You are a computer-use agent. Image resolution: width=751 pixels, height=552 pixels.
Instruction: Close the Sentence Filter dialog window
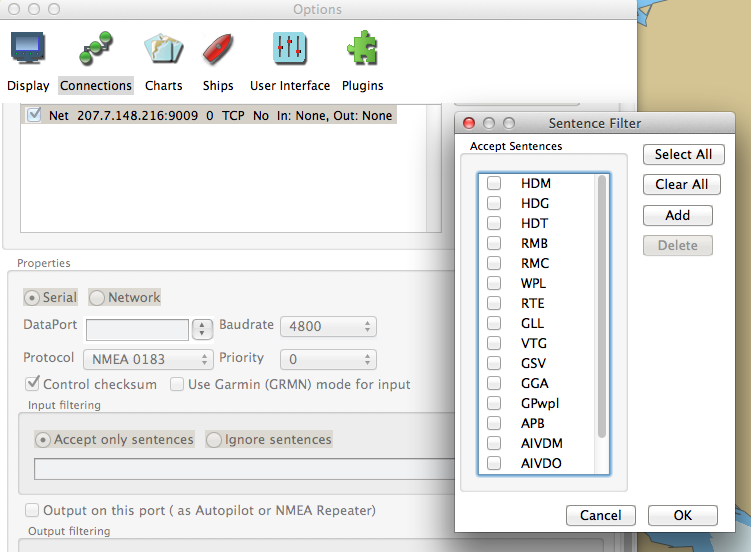(x=469, y=123)
